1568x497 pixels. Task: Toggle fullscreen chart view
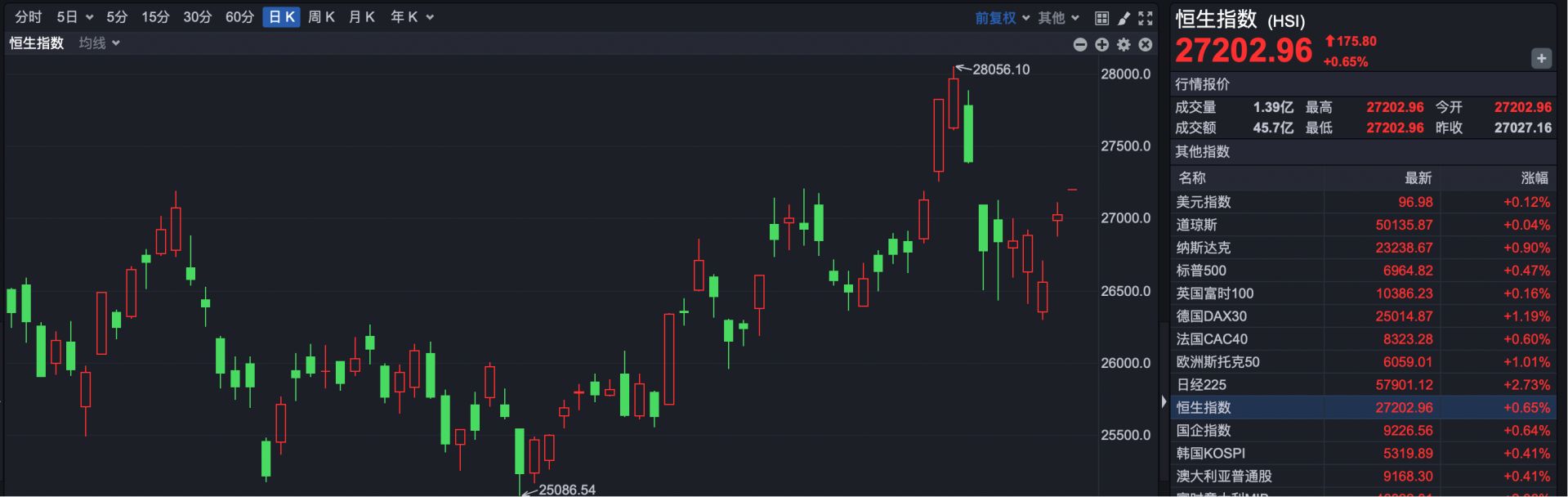click(1146, 18)
